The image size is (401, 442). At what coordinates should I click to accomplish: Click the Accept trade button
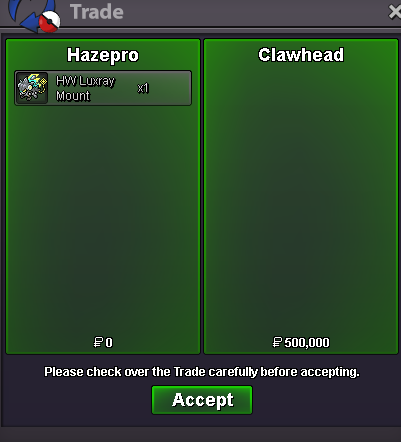202,400
